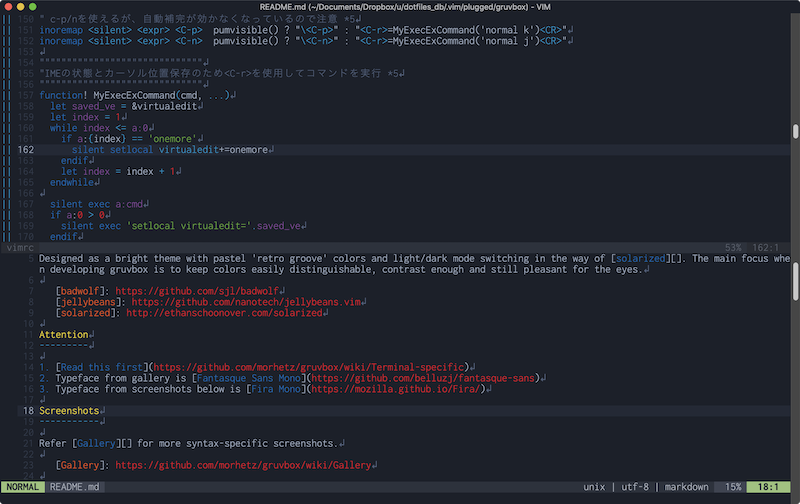
Task: Click the badwolf GitHub URL
Action: coord(197,291)
